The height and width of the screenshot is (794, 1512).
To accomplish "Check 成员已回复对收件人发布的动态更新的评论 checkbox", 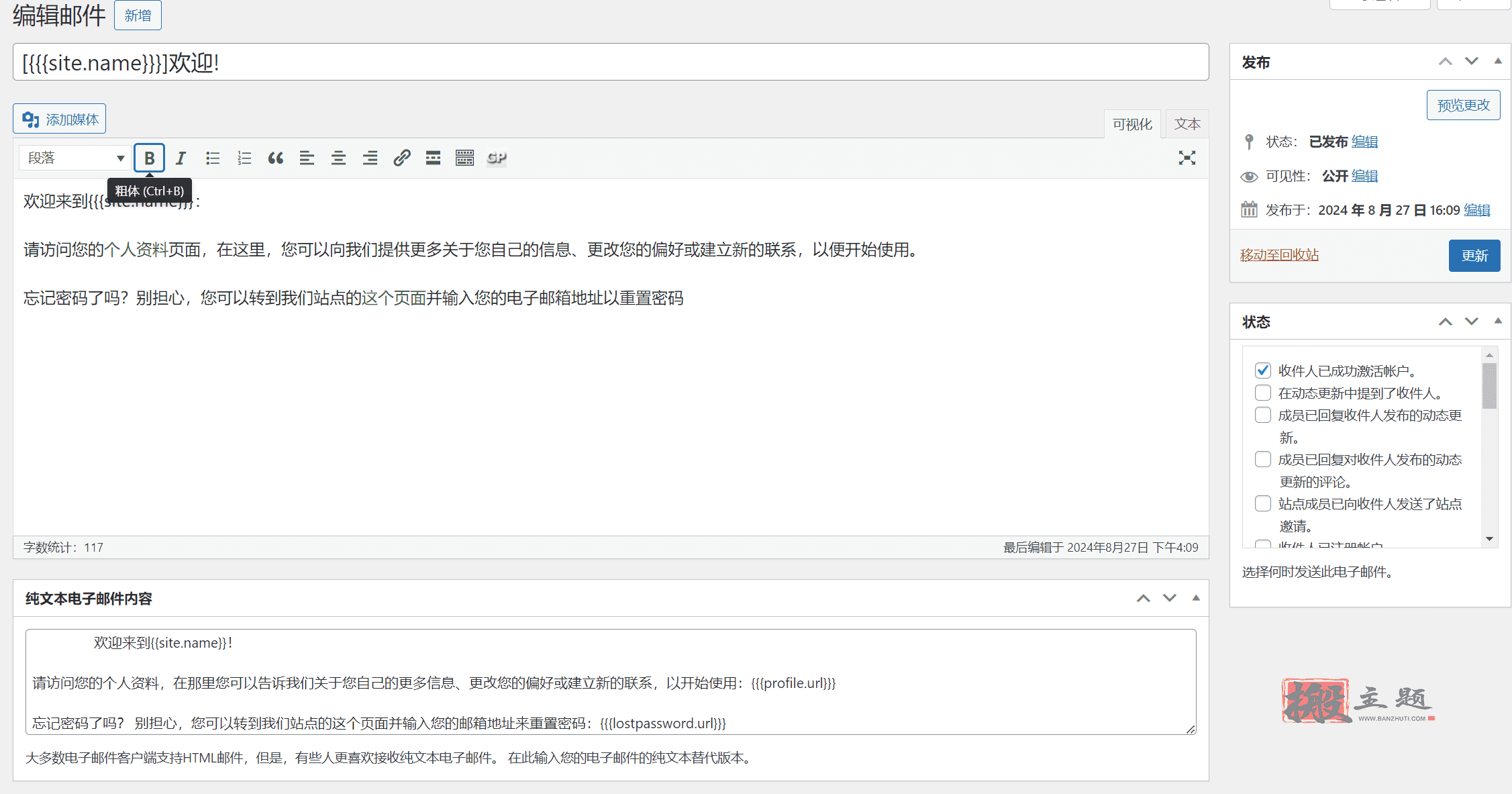I will (x=1262, y=459).
